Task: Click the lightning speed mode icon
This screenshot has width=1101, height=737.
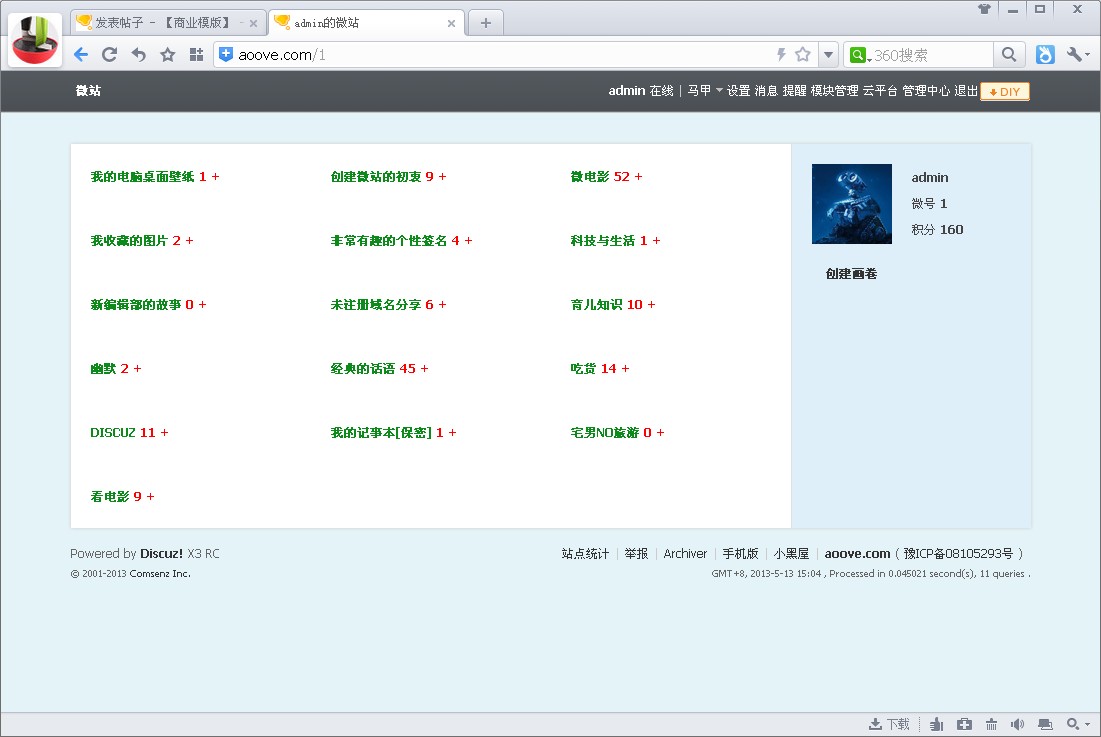Action: point(781,54)
